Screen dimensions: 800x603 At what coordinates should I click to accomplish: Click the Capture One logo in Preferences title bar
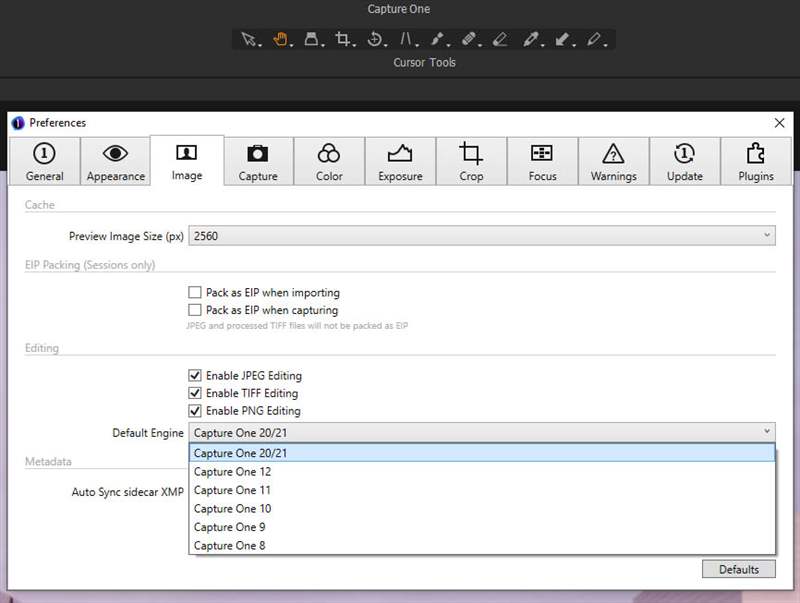pos(18,123)
